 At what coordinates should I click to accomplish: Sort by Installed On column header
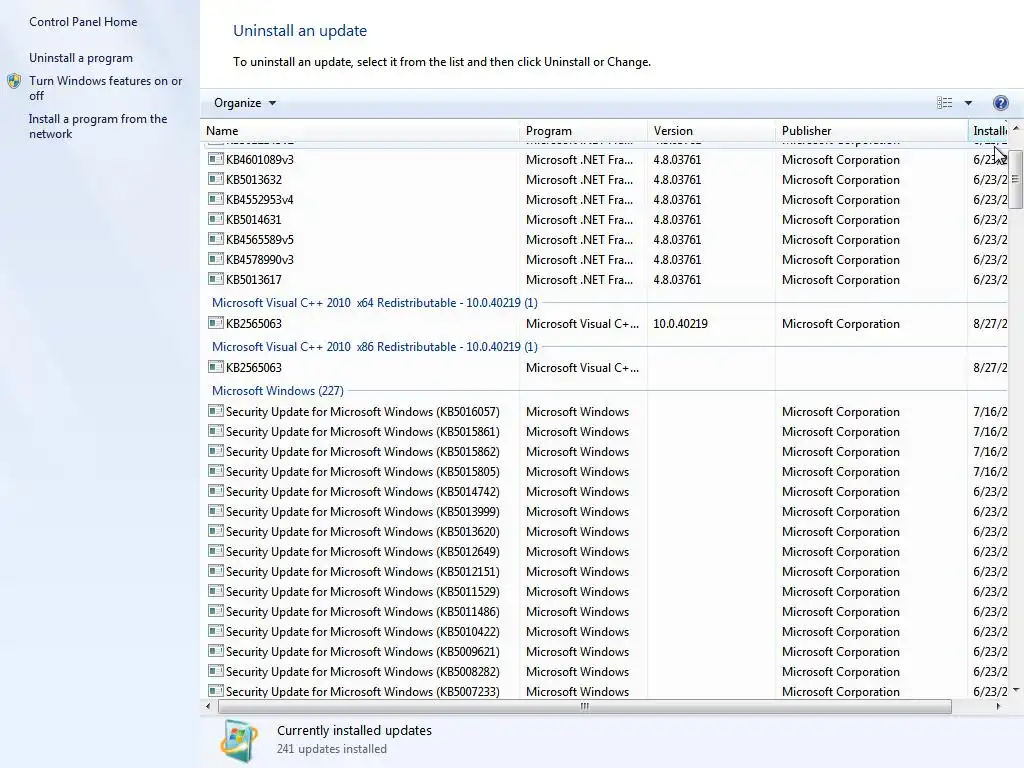click(988, 131)
